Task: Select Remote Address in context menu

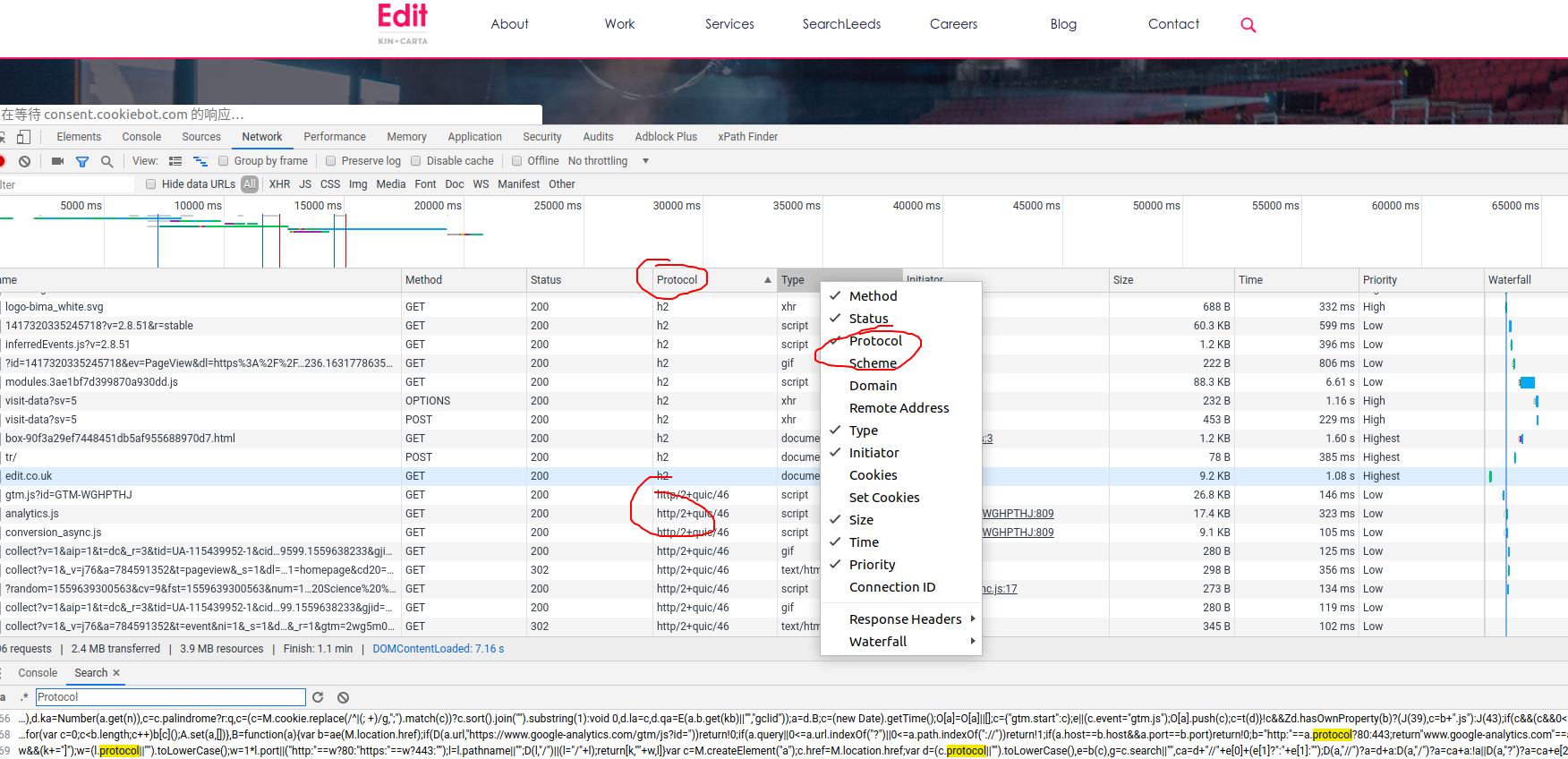Action: click(x=899, y=408)
